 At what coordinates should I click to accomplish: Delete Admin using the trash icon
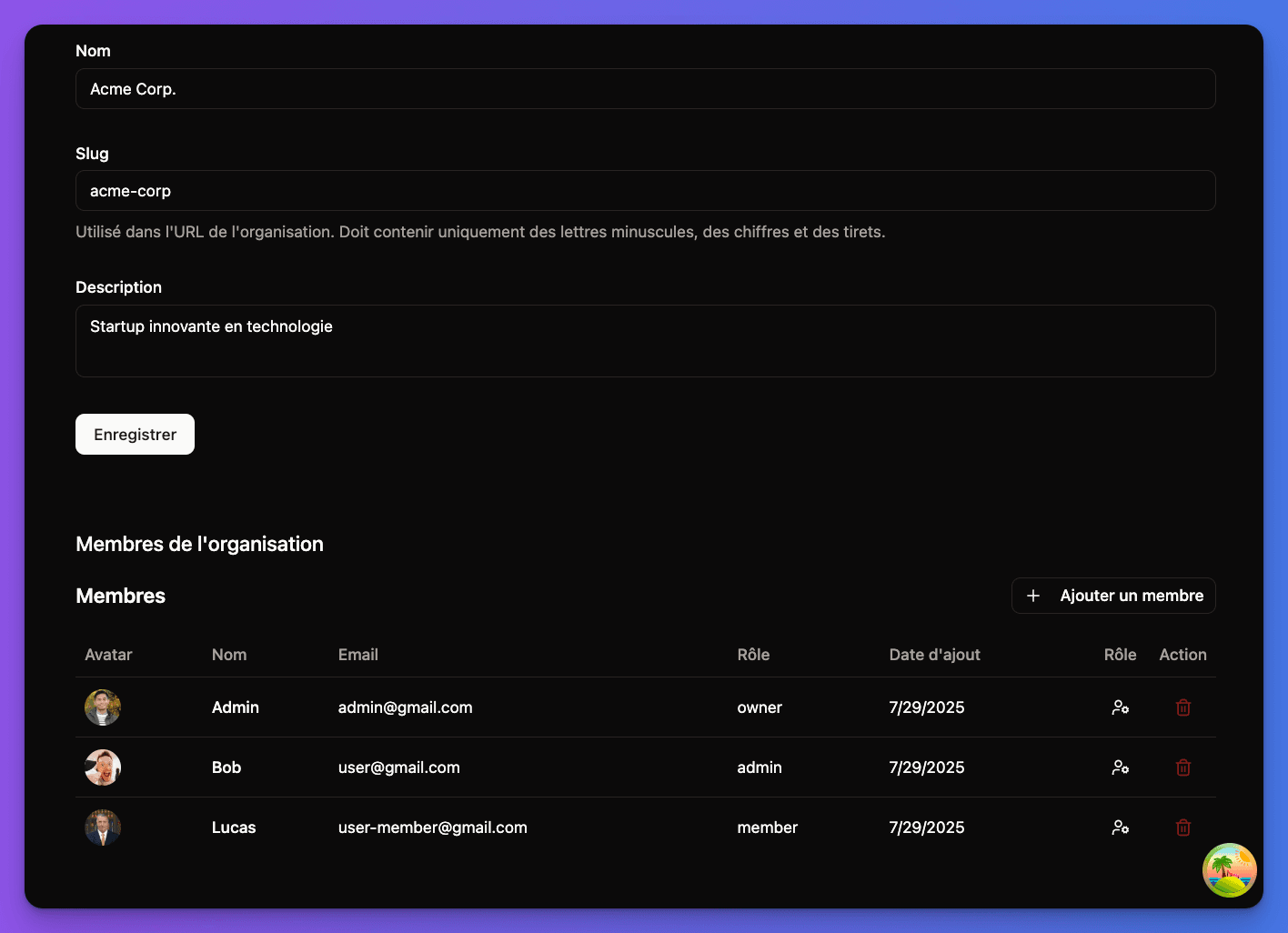[x=1182, y=707]
